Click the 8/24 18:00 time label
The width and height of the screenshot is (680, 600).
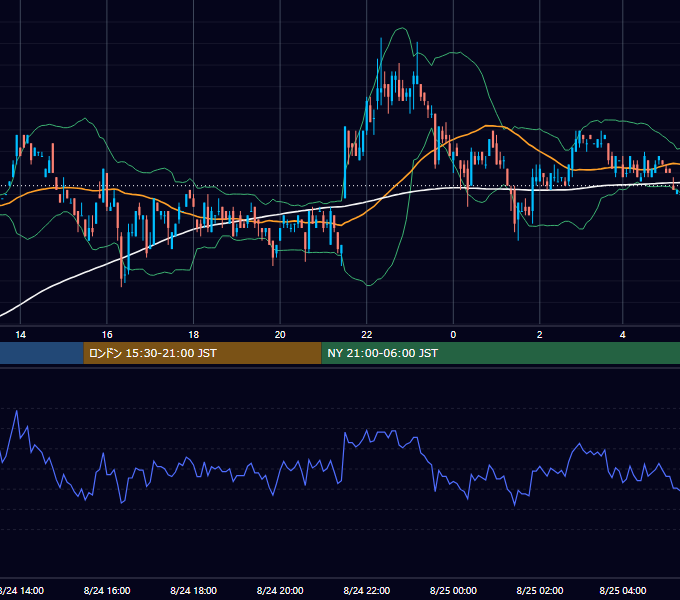193,590
